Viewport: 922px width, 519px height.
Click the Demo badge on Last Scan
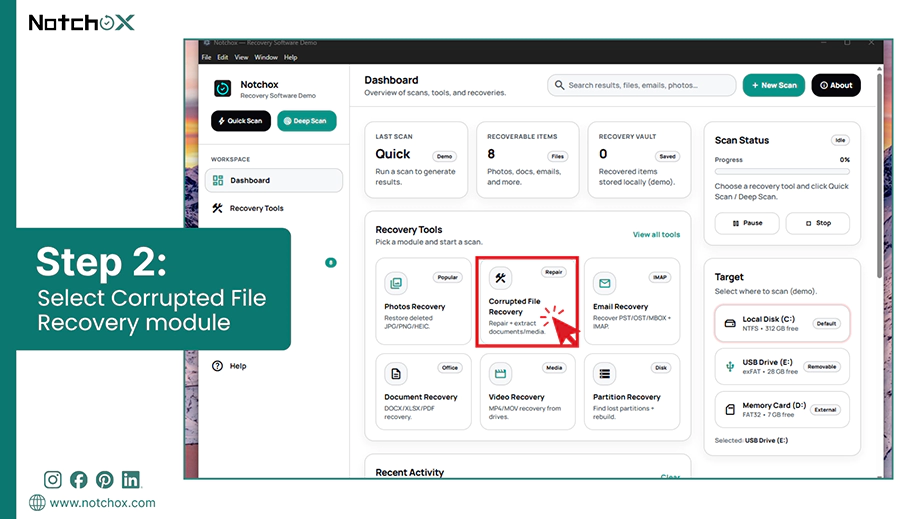pos(445,156)
